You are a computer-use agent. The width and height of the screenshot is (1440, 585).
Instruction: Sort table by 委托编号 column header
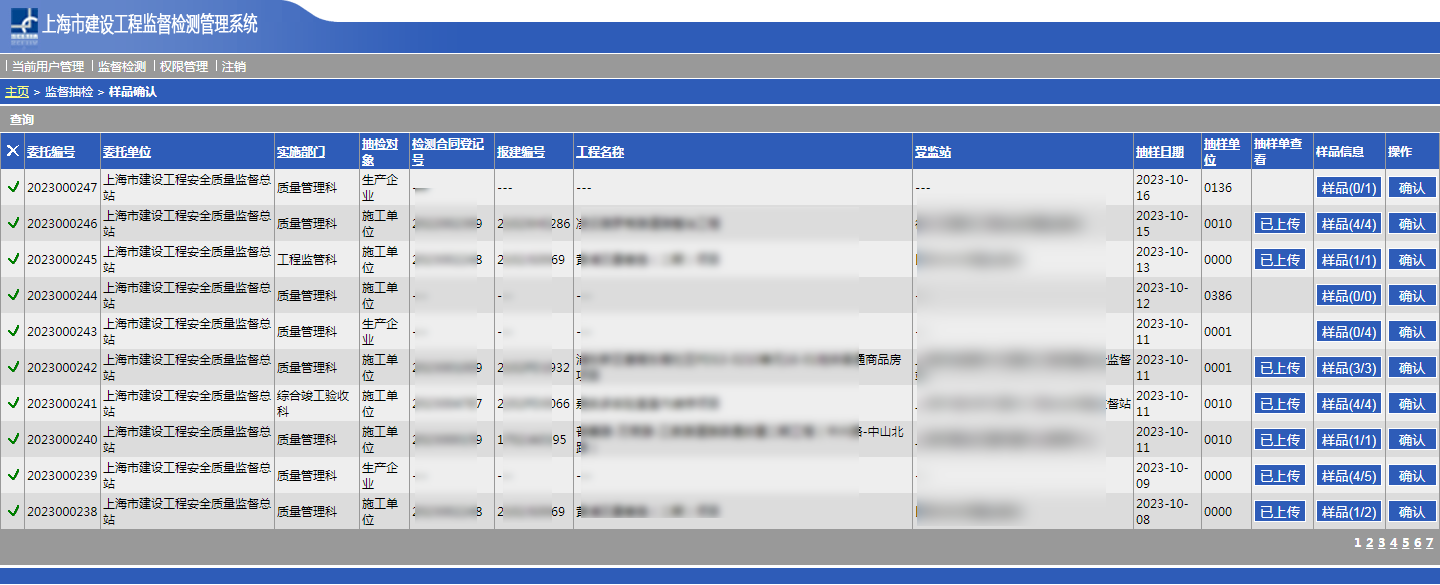pos(51,152)
